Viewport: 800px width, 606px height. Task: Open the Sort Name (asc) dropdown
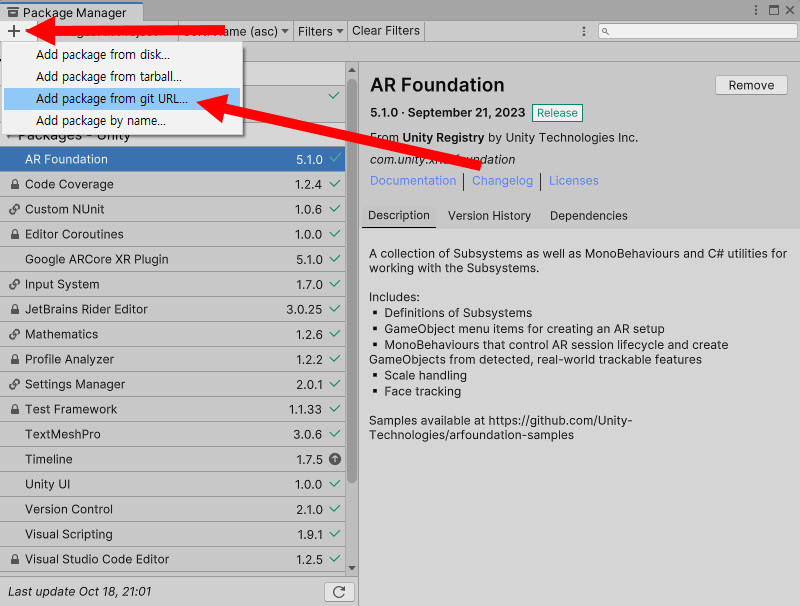pyautogui.click(x=235, y=31)
